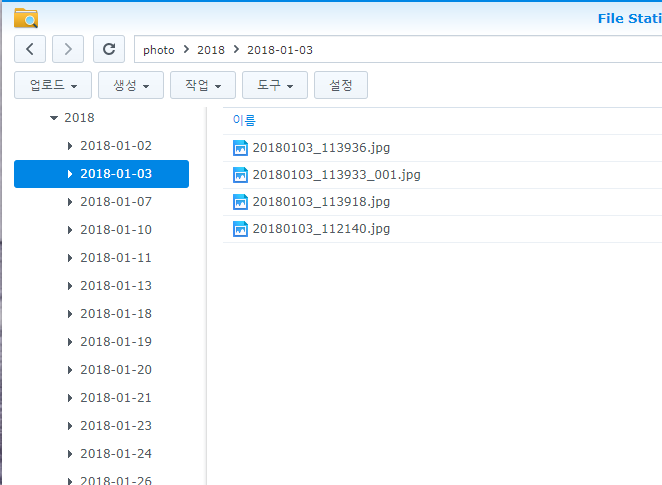The width and height of the screenshot is (662, 485).
Task: Open the 업로드 dropdown menu
Action: pos(53,85)
